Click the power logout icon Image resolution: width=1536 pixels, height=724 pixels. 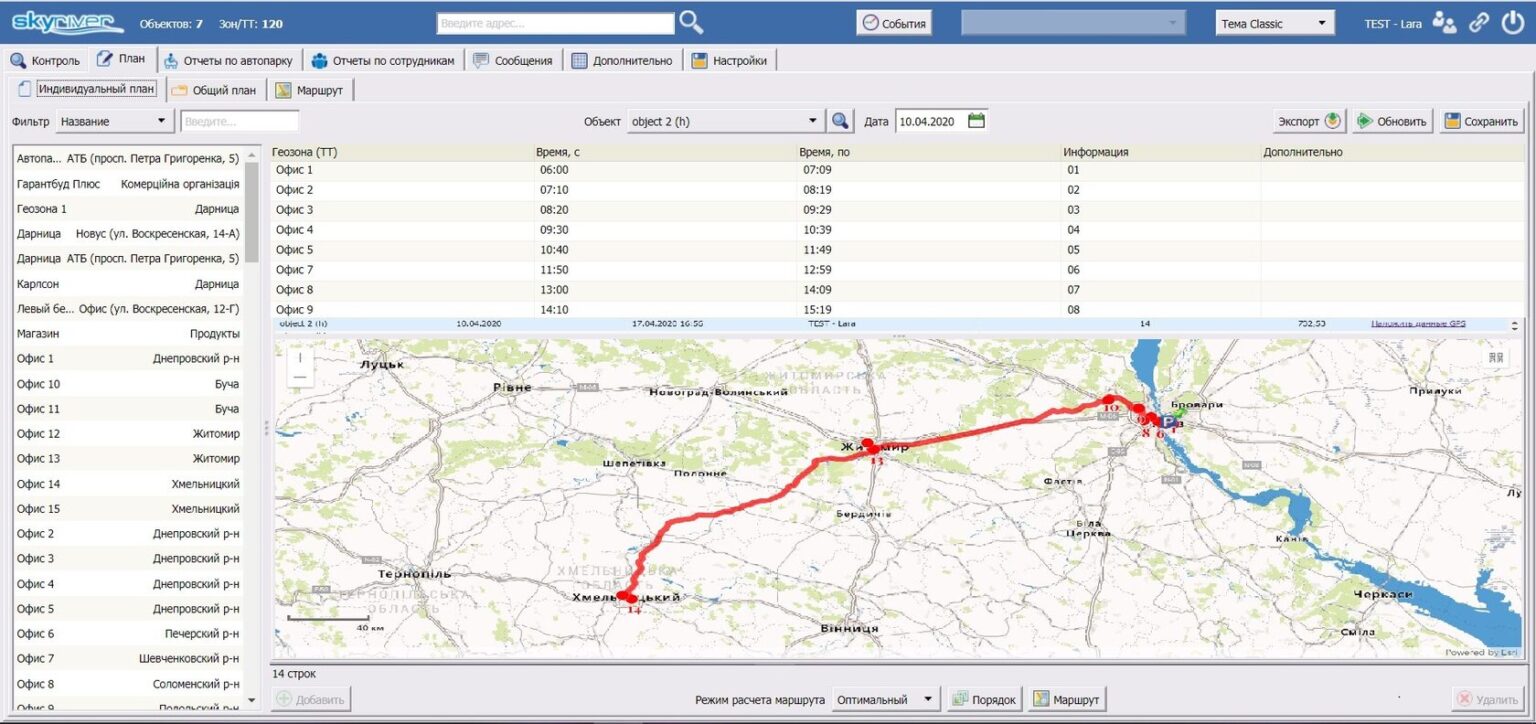[1512, 23]
